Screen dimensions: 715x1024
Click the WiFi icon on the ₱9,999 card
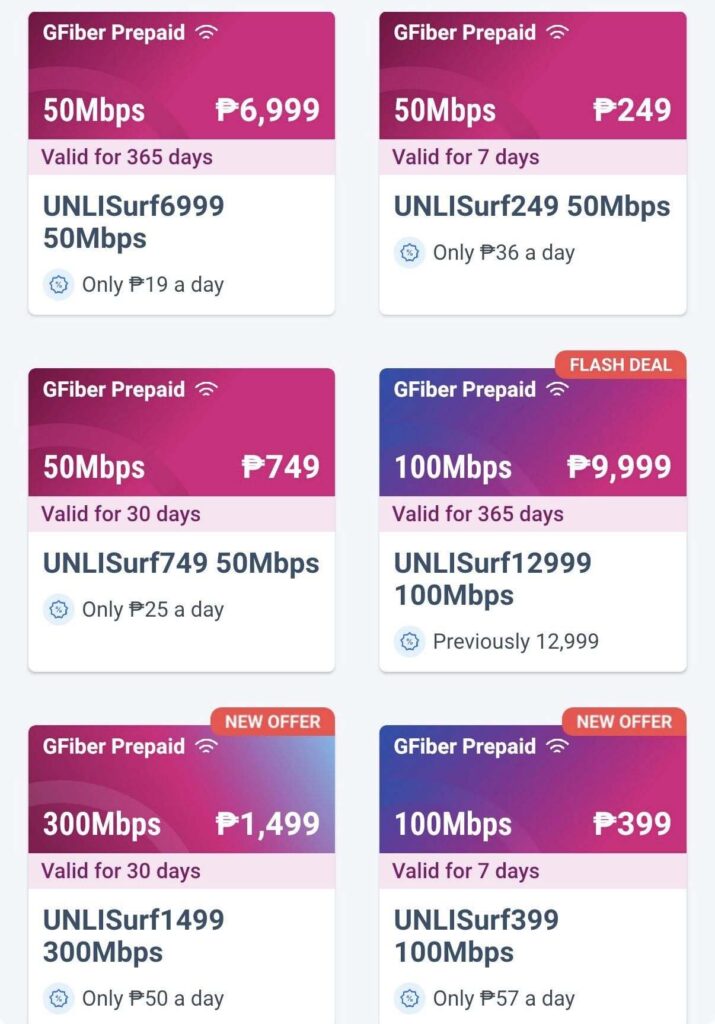558,389
